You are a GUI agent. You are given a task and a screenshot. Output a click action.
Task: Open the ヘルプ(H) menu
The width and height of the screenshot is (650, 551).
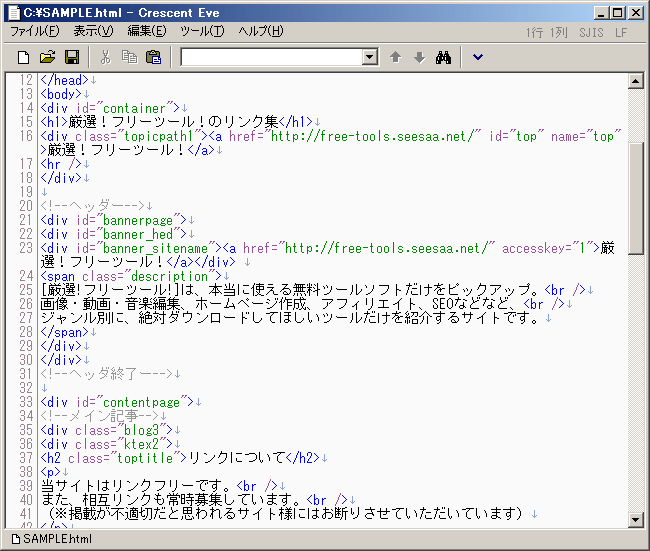(x=261, y=31)
